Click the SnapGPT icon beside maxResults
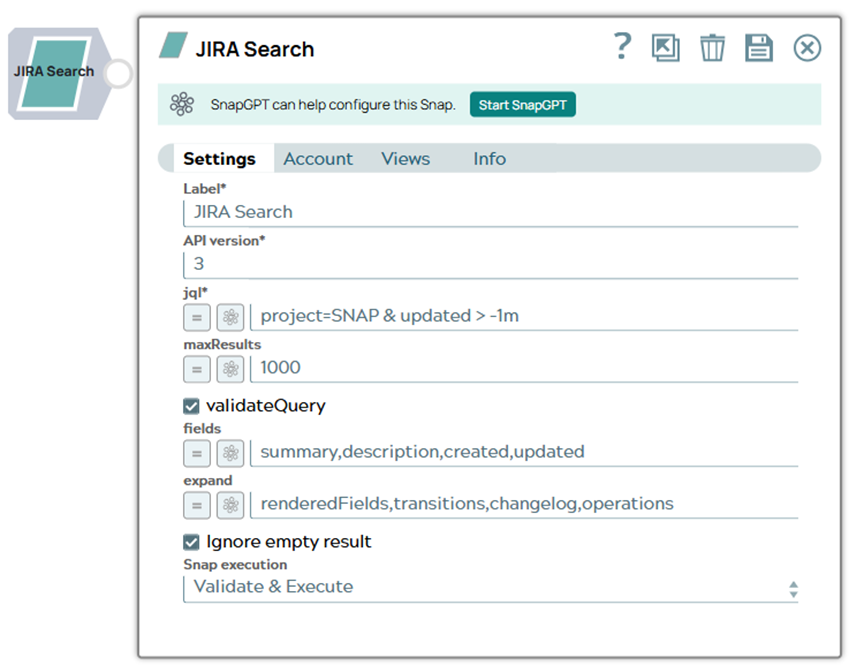This screenshot has height=665, width=849. [231, 369]
